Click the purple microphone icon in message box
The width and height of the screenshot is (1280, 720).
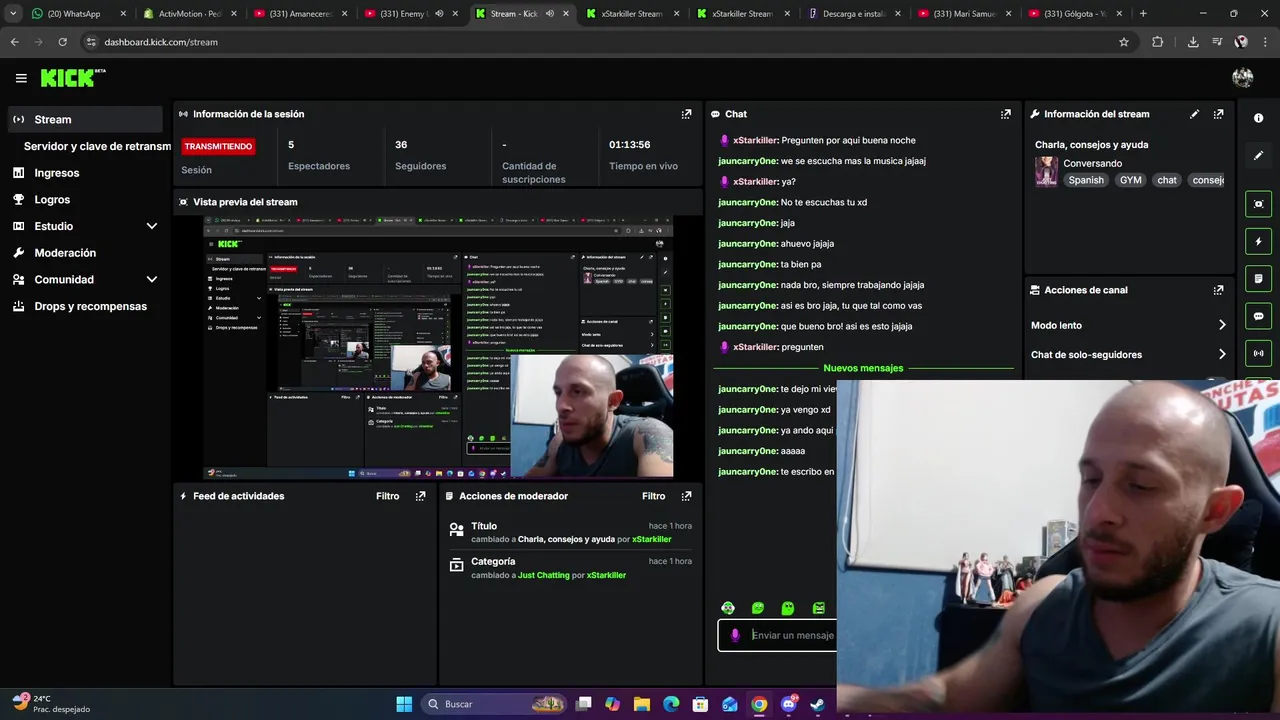(x=735, y=635)
